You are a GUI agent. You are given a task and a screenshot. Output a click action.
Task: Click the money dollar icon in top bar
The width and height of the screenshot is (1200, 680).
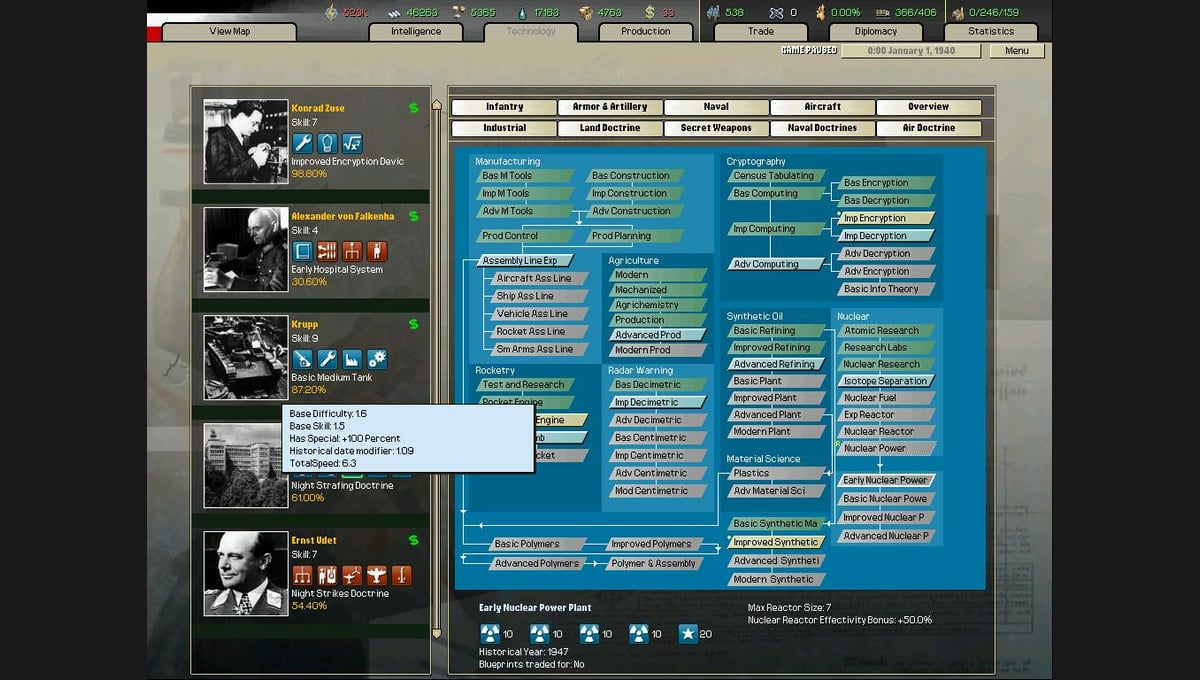point(649,13)
